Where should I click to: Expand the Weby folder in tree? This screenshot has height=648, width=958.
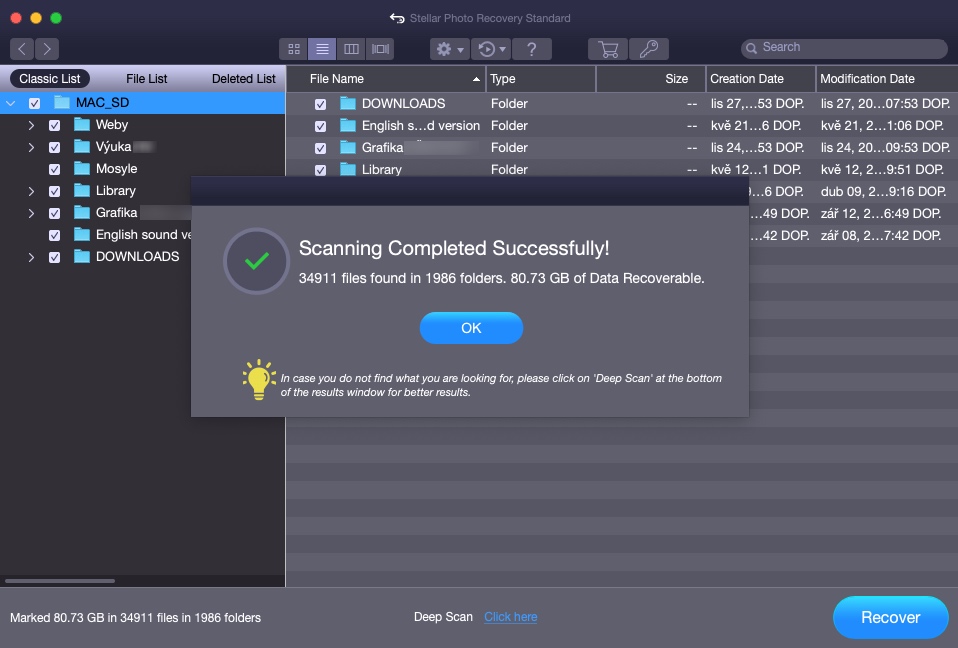[x=31, y=125]
